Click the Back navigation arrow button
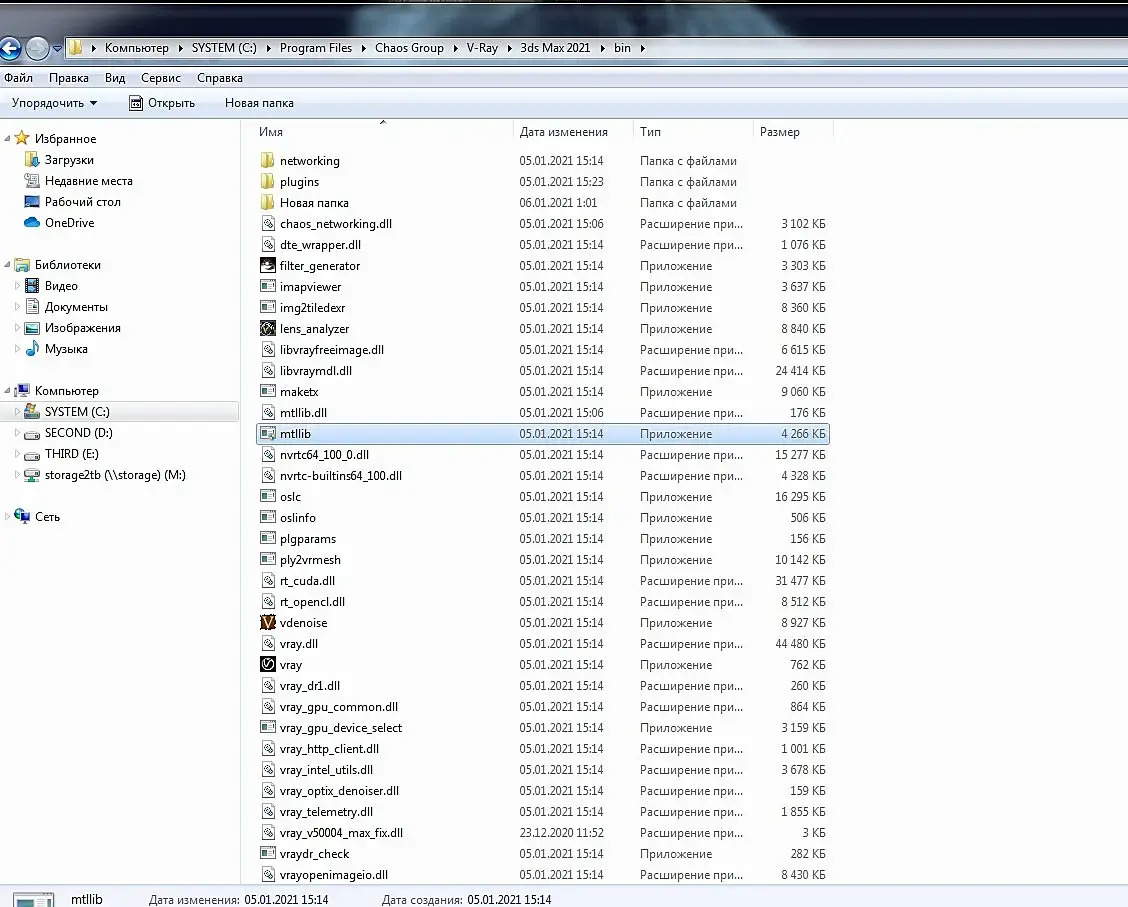Viewport: 1128px width, 907px height. 10,49
